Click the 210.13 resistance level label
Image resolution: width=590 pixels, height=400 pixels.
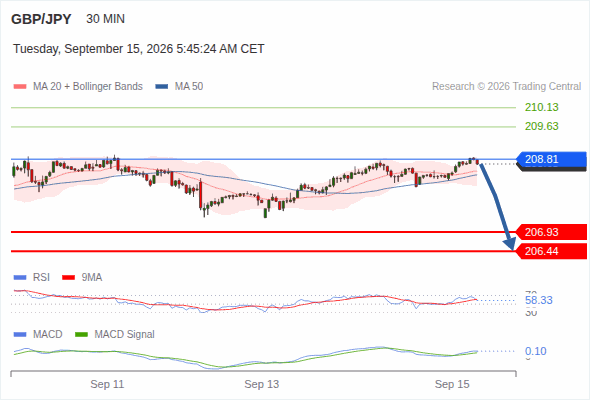541,107
